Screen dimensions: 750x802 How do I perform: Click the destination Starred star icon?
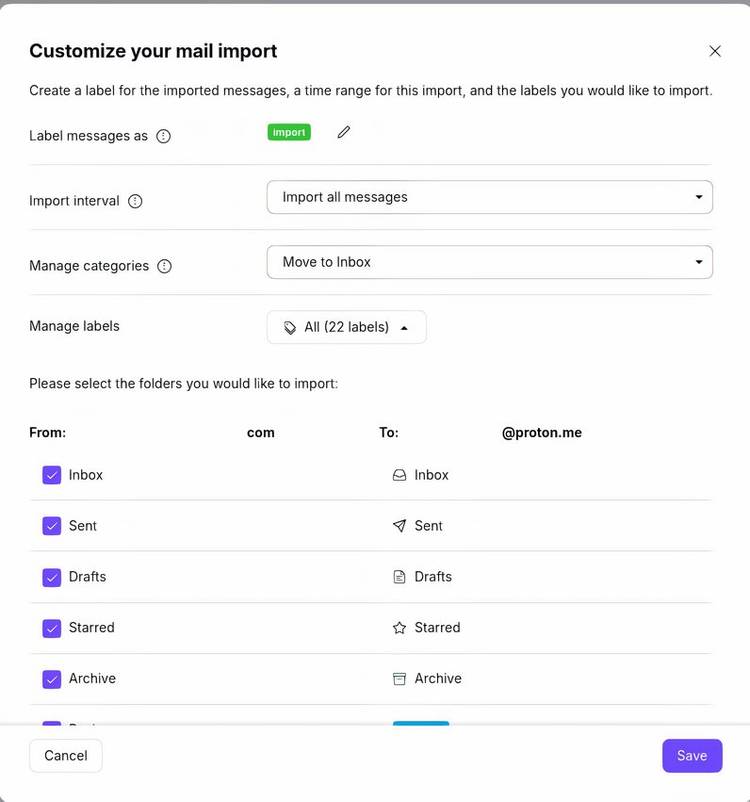[x=399, y=628]
